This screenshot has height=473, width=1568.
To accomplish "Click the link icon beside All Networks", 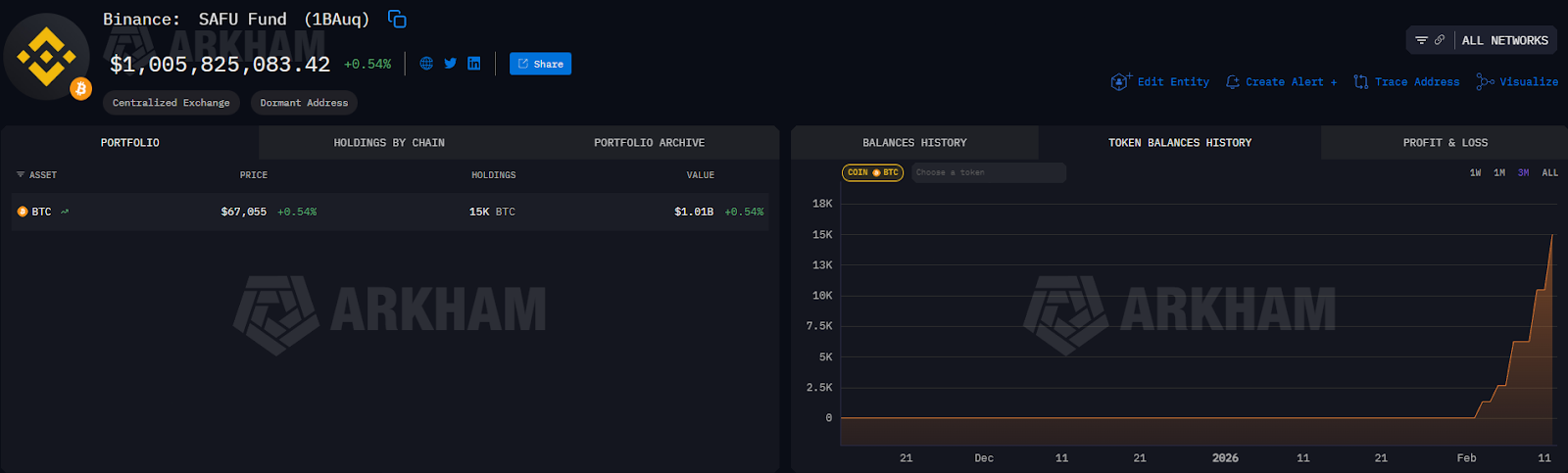I will (x=1440, y=40).
